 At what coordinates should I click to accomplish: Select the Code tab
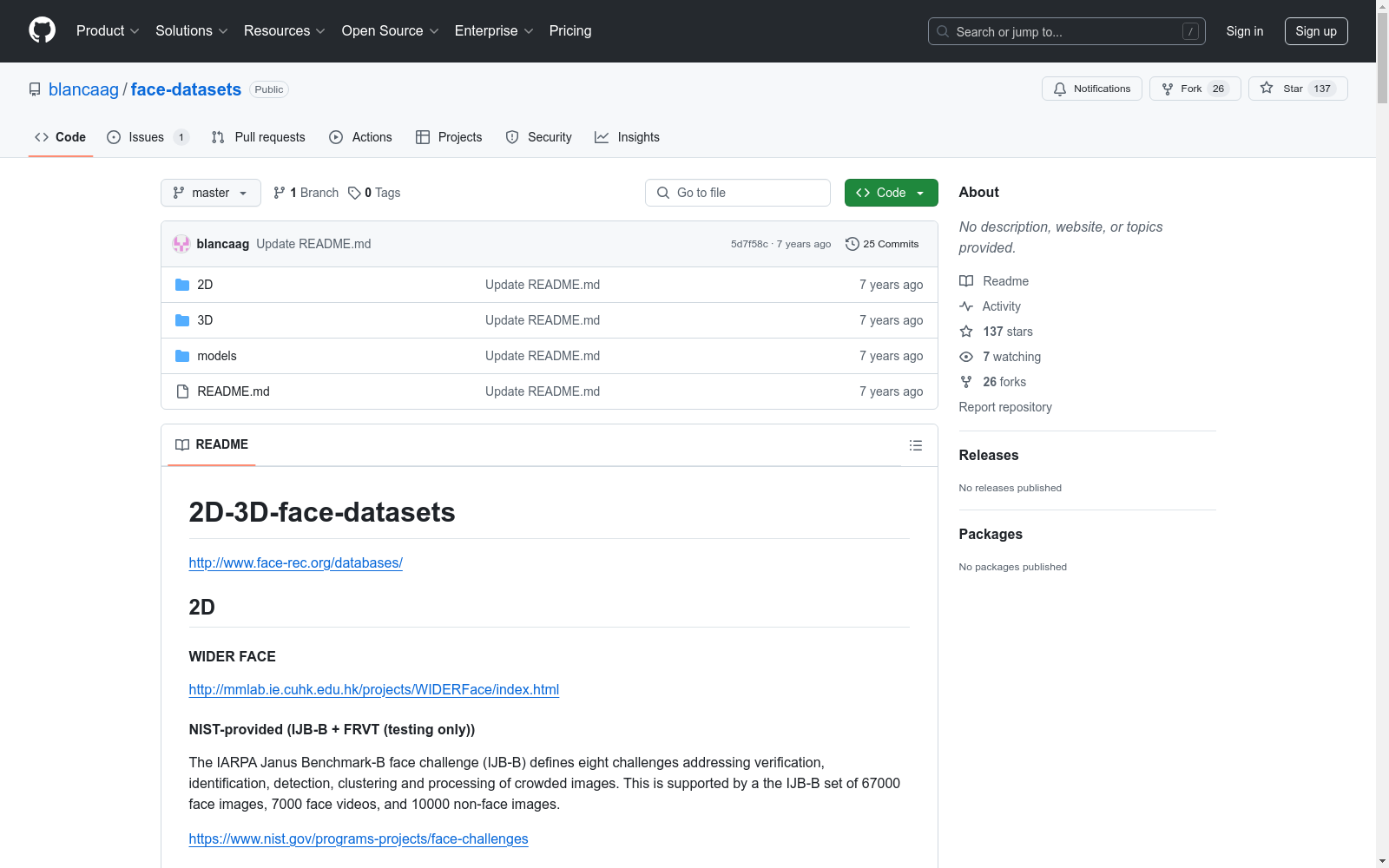click(61, 137)
